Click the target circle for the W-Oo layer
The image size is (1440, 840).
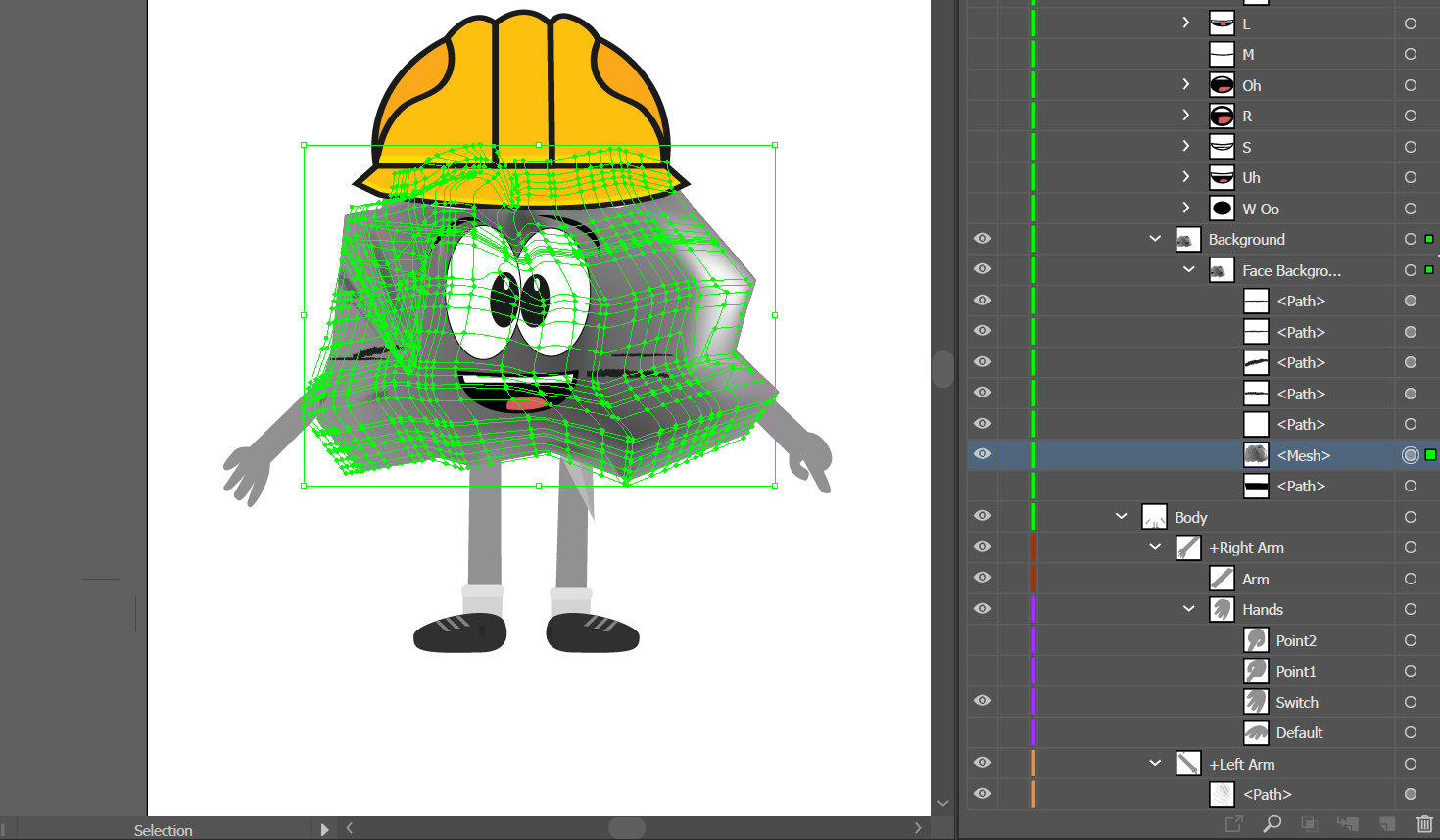tap(1411, 209)
